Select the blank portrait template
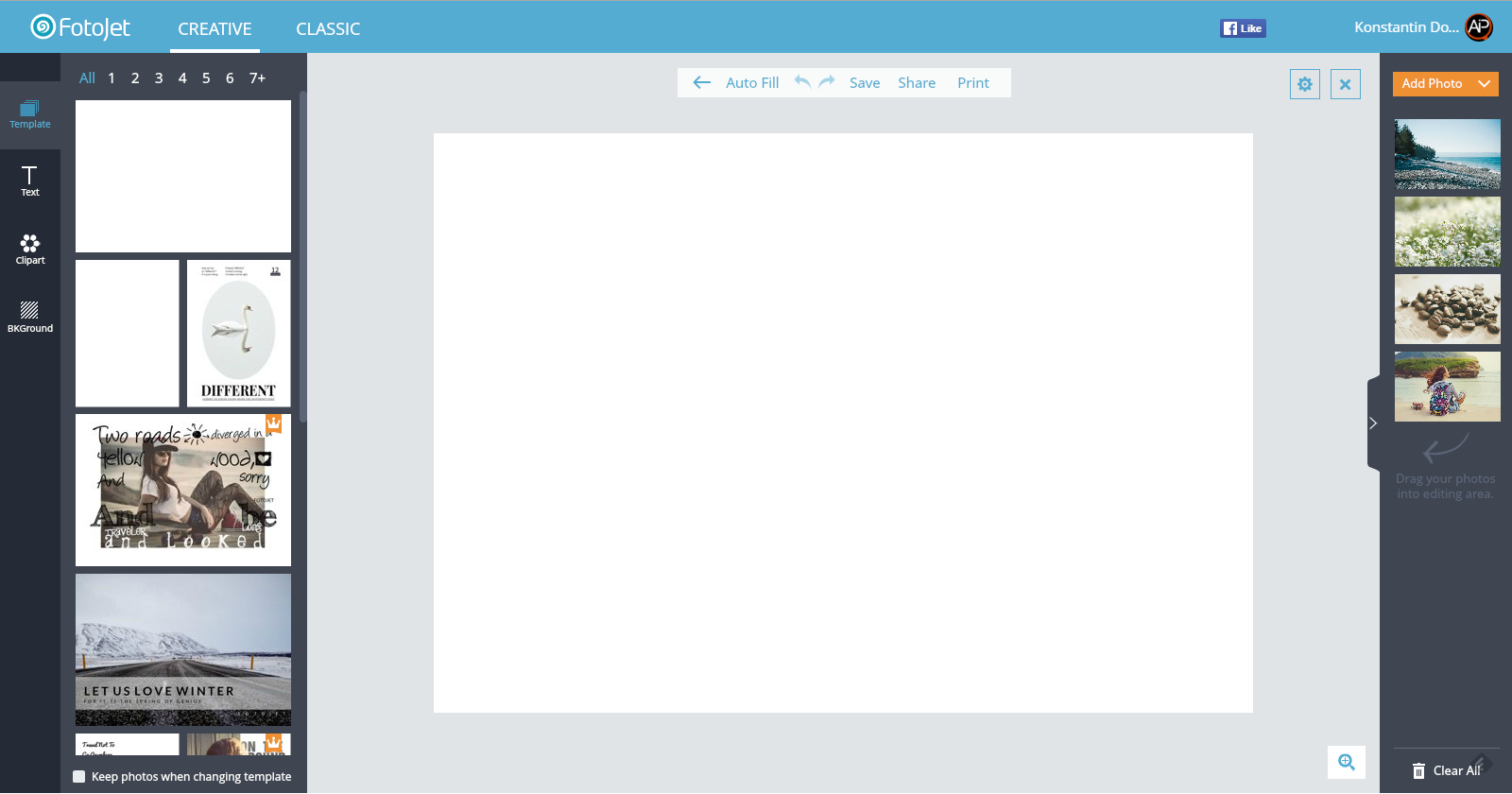The width and height of the screenshot is (1512, 794). (128, 334)
